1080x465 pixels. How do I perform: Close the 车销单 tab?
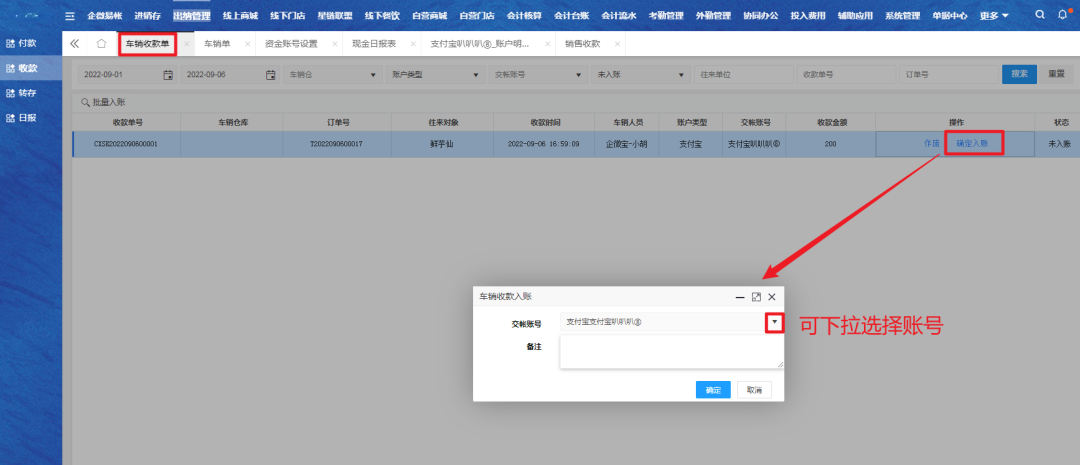coord(247,45)
